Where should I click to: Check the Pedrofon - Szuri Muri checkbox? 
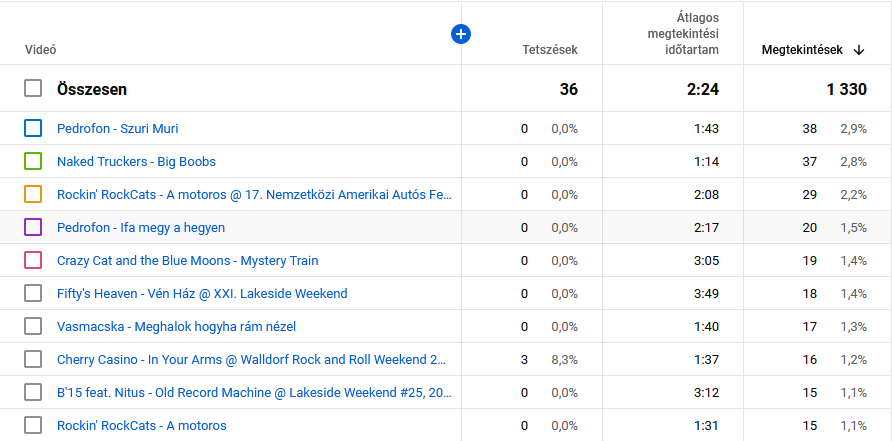point(33,128)
